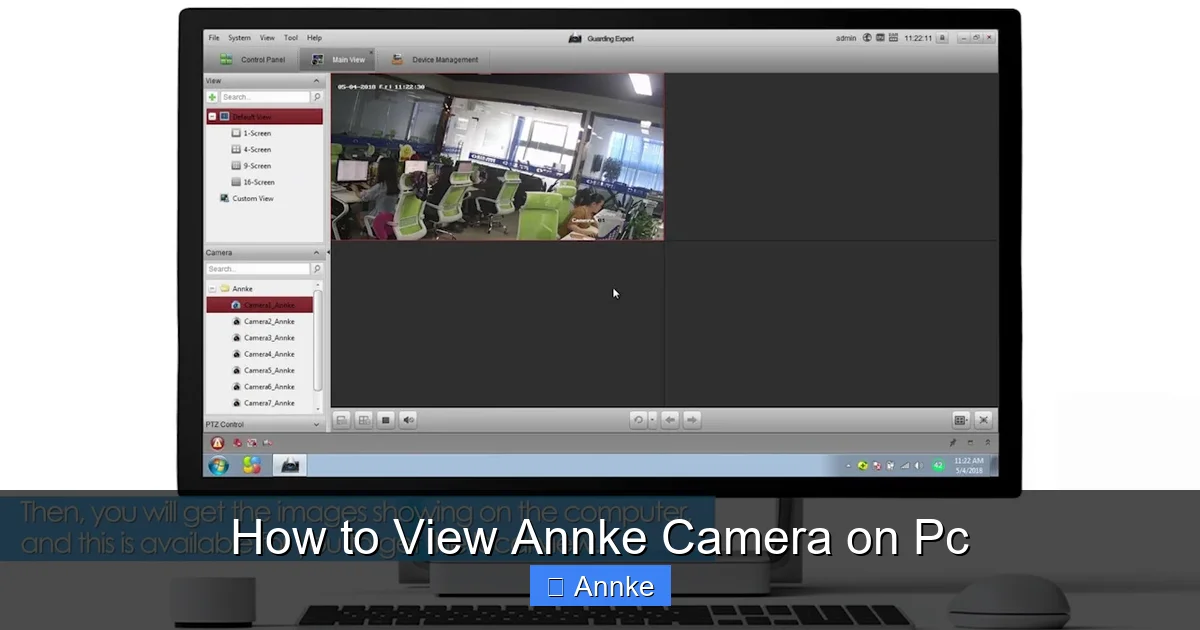Click the save view as toolbar icon

click(x=364, y=420)
